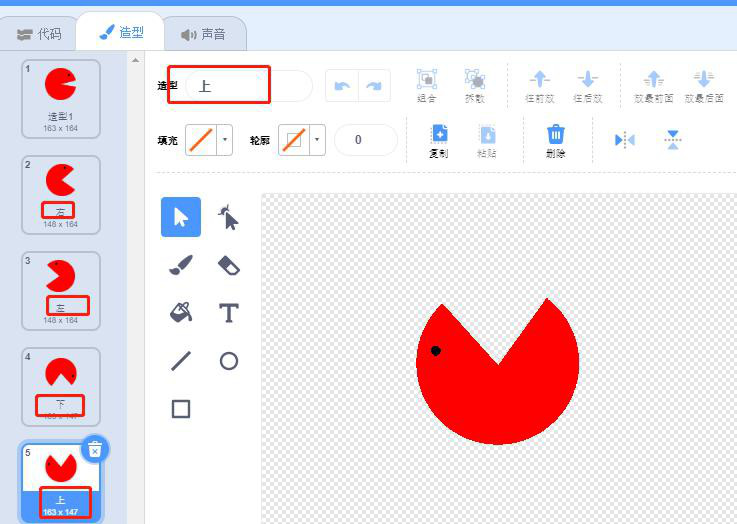Choose the Brush tool

click(x=180, y=265)
